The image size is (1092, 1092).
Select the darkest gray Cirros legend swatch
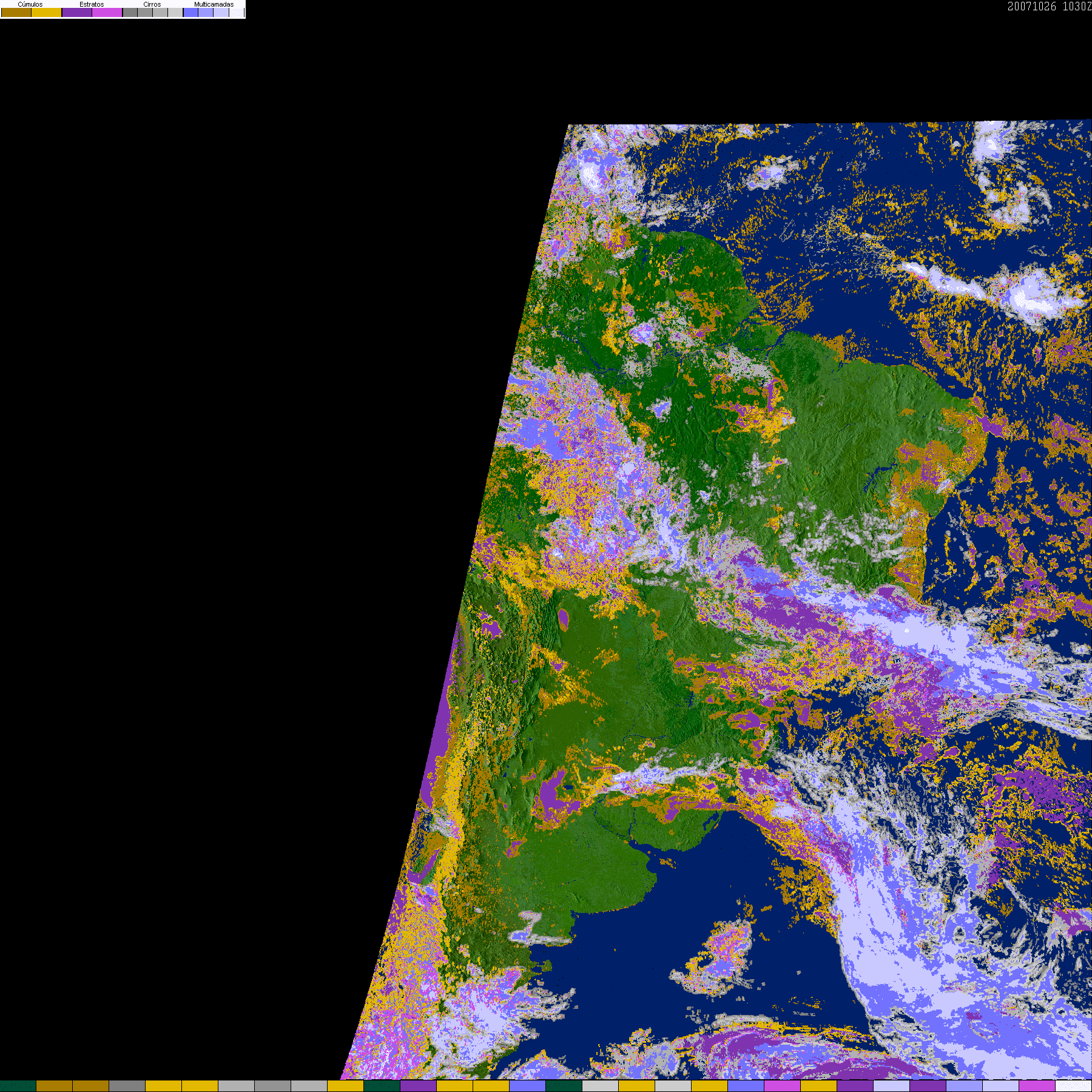point(130,12)
